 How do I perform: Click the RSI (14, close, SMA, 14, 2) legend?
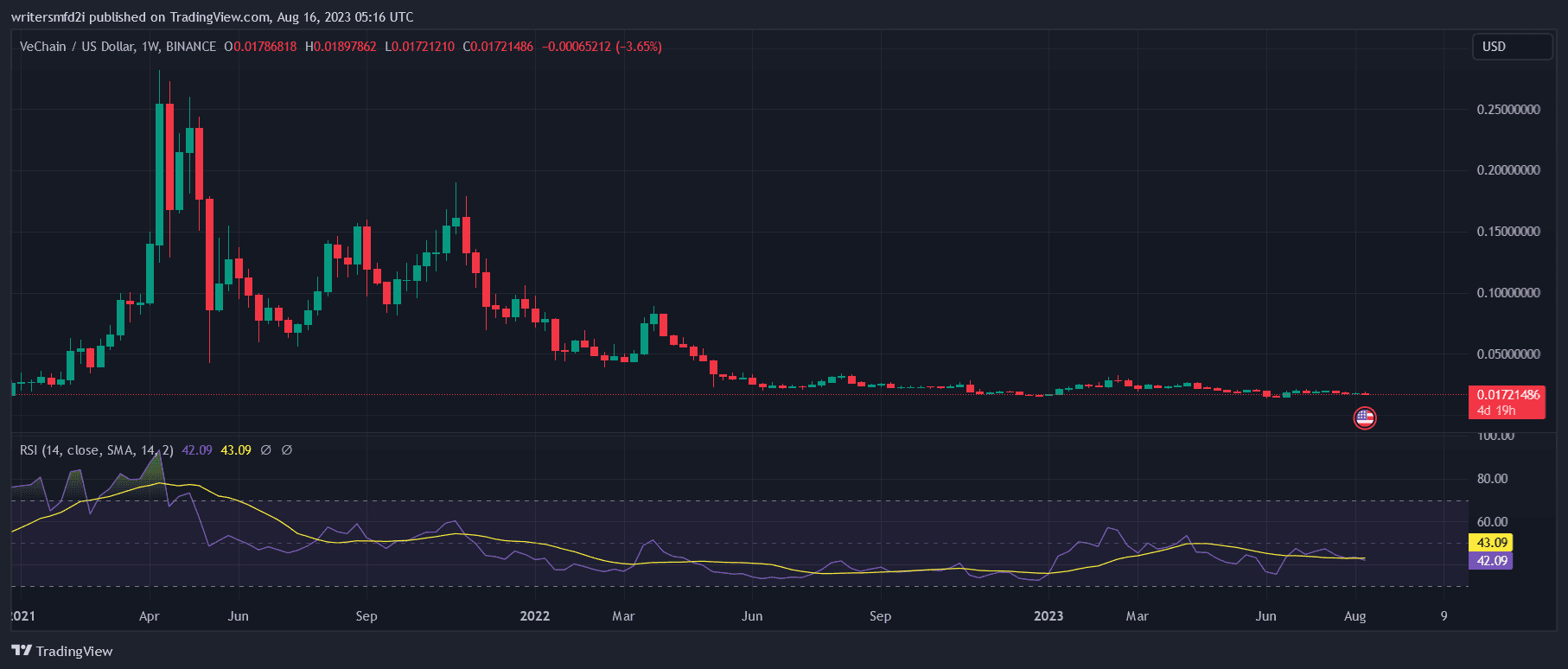coord(96,450)
